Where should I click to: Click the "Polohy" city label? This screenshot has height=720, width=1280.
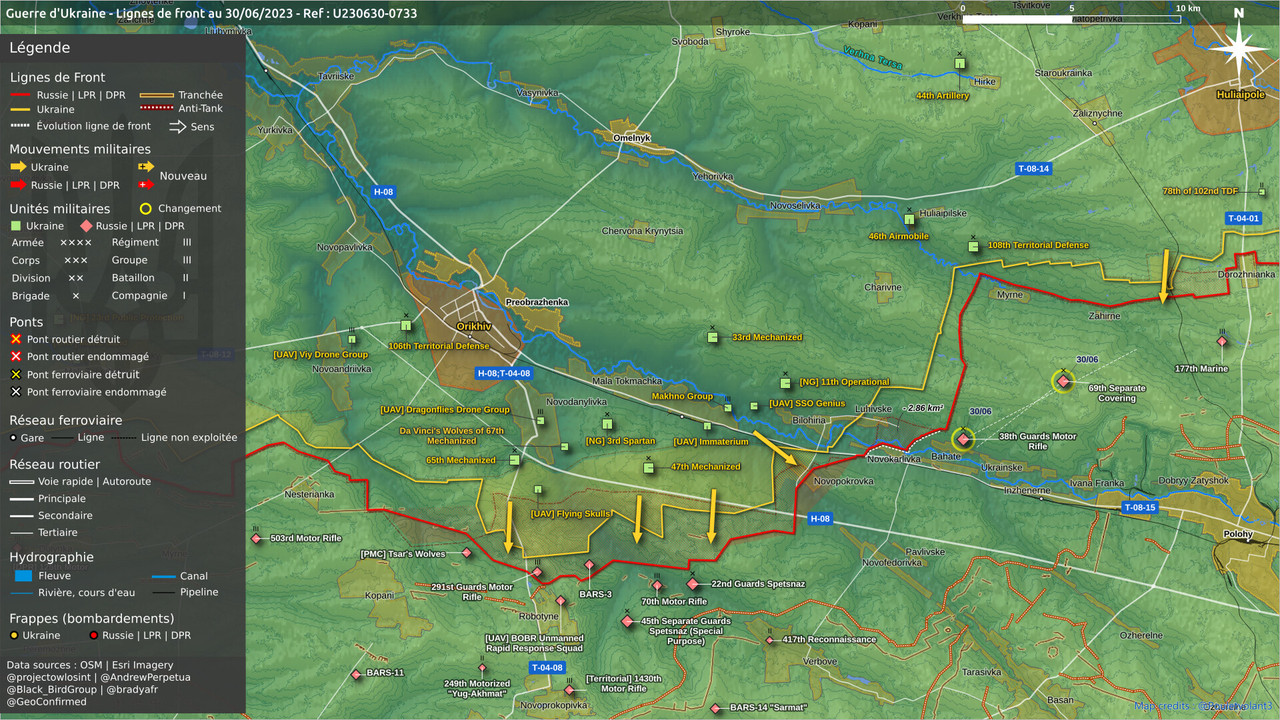click(1237, 534)
